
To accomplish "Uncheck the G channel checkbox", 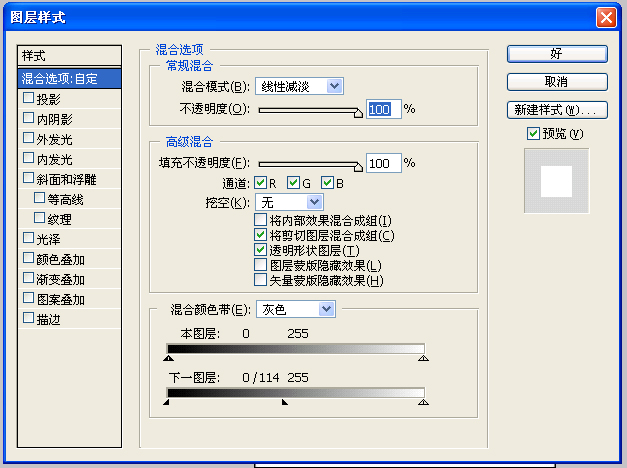I will point(293,183).
